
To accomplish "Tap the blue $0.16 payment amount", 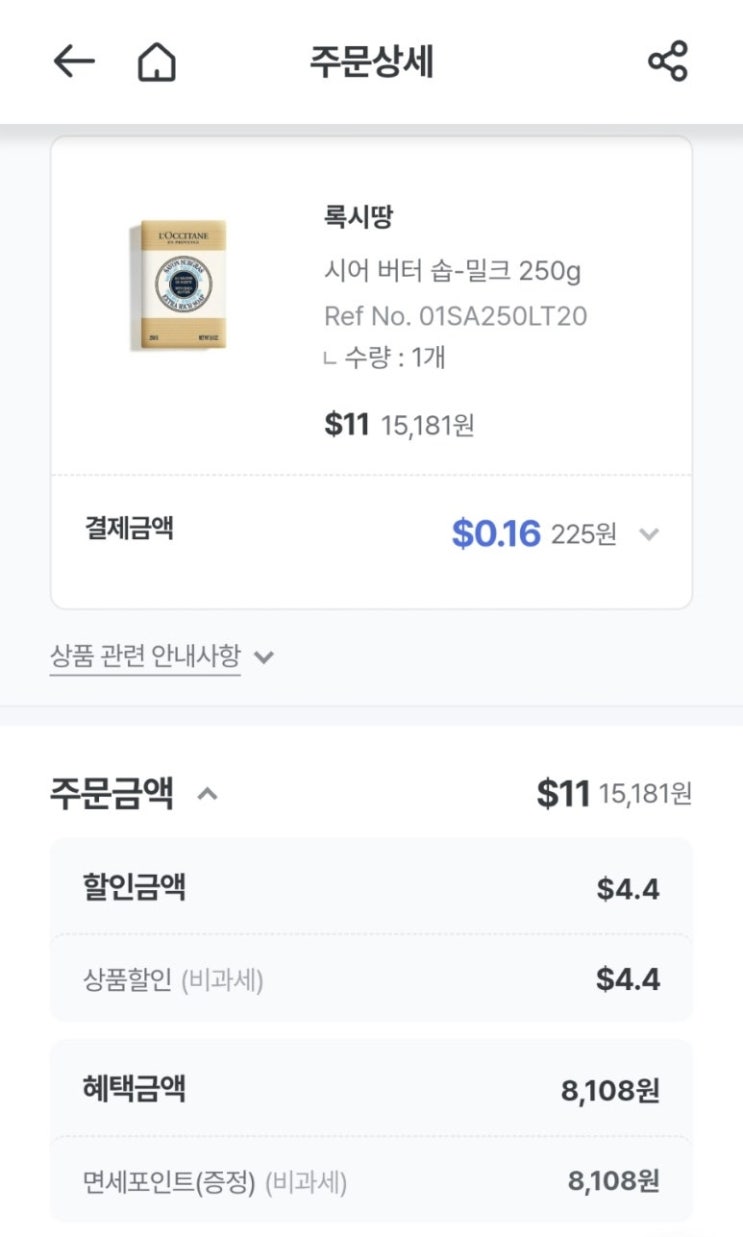I will click(x=496, y=534).
